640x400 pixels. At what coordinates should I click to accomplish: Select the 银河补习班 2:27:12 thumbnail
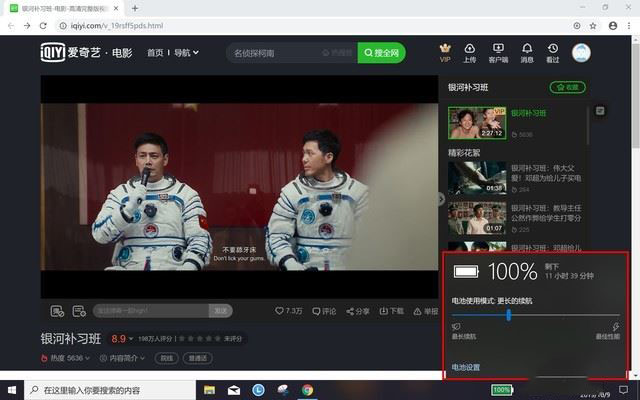[x=477, y=123]
